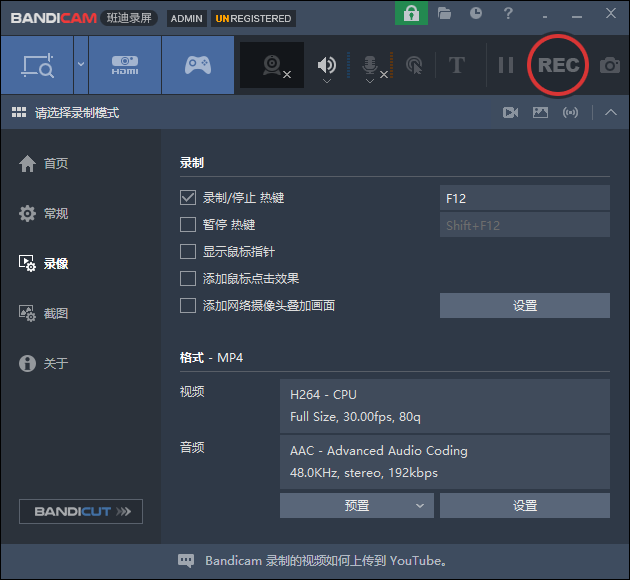The width and height of the screenshot is (630, 580).
Task: Click 设置 button under format section
Action: click(x=525, y=505)
